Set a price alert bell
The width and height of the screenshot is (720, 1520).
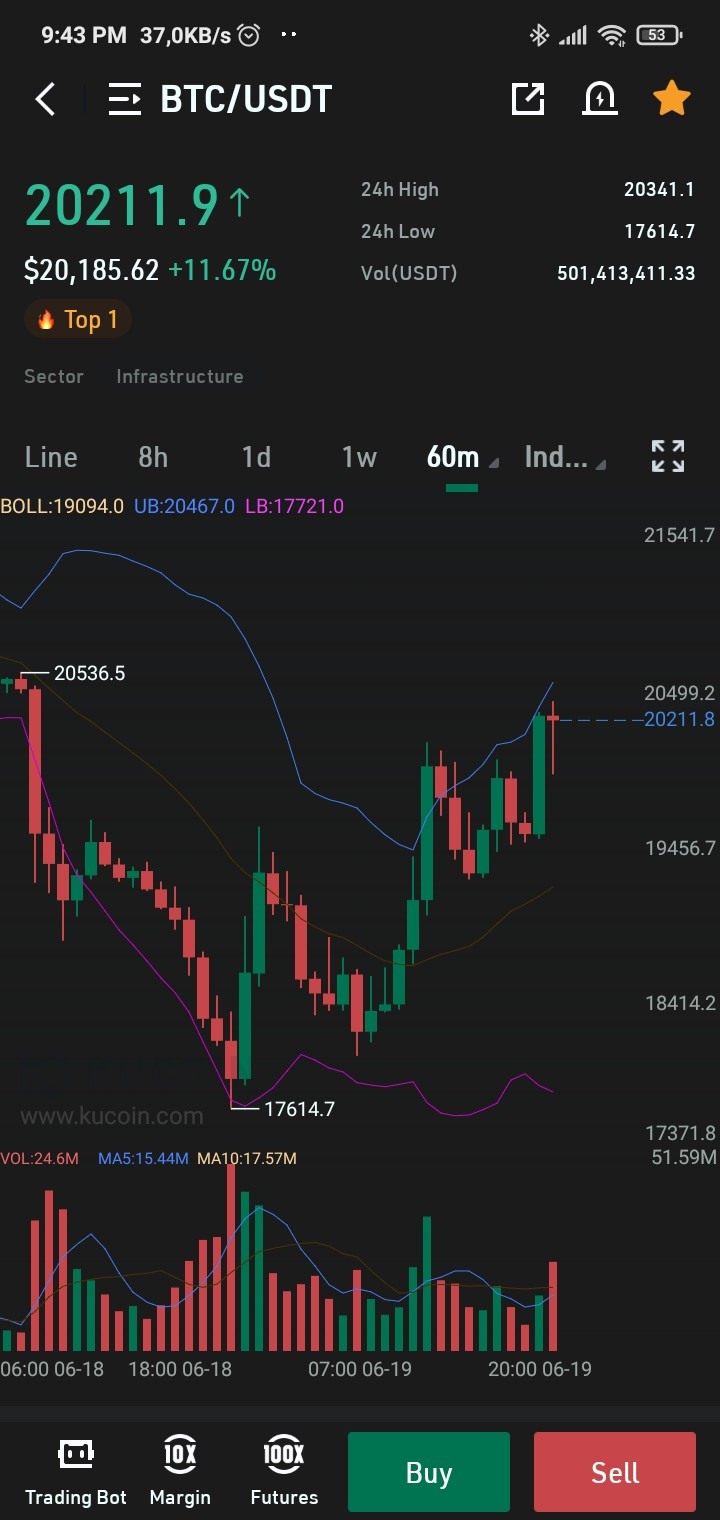coord(600,99)
